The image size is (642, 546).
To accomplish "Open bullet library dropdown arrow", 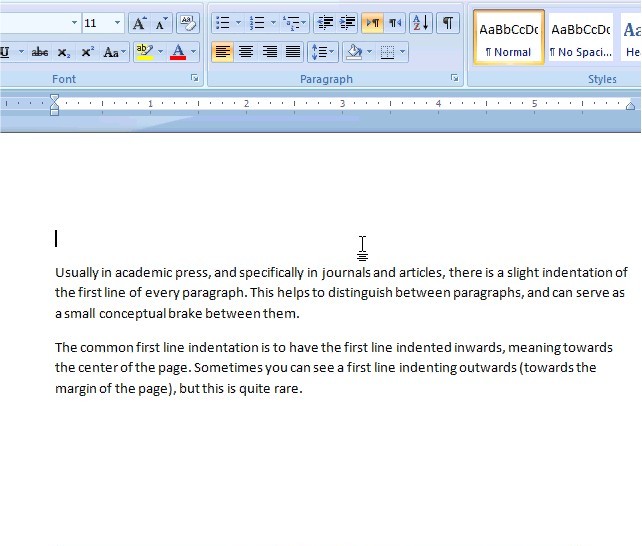I will [238, 23].
